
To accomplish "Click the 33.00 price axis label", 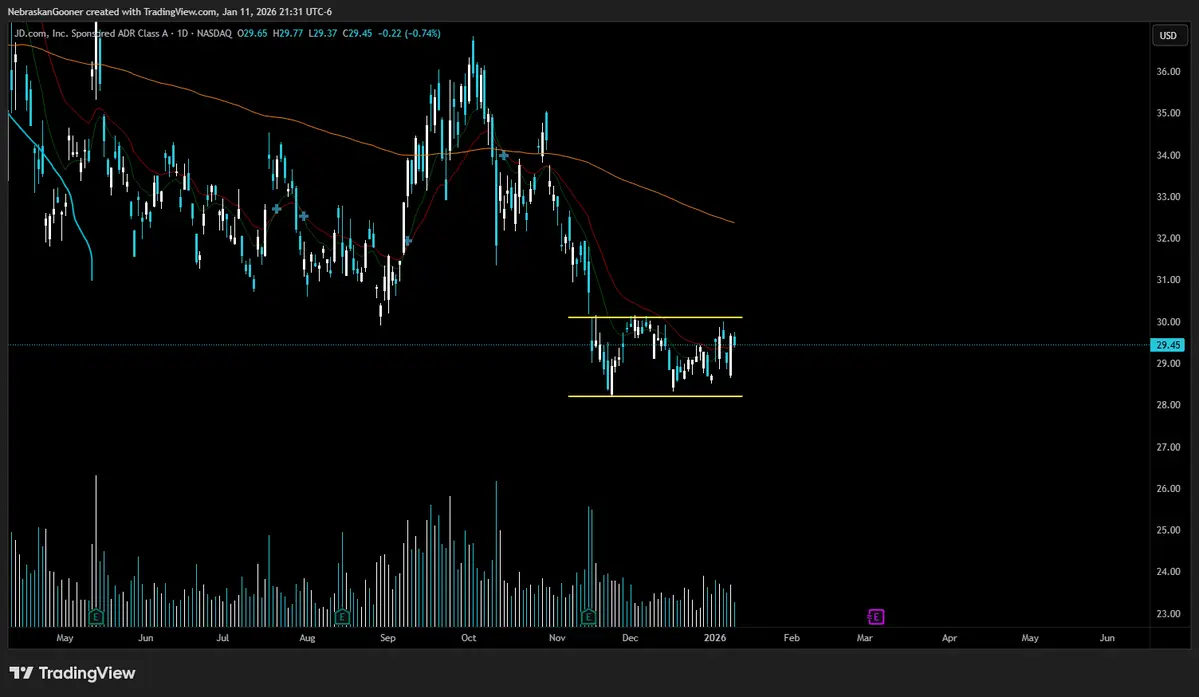I will coord(1168,196).
